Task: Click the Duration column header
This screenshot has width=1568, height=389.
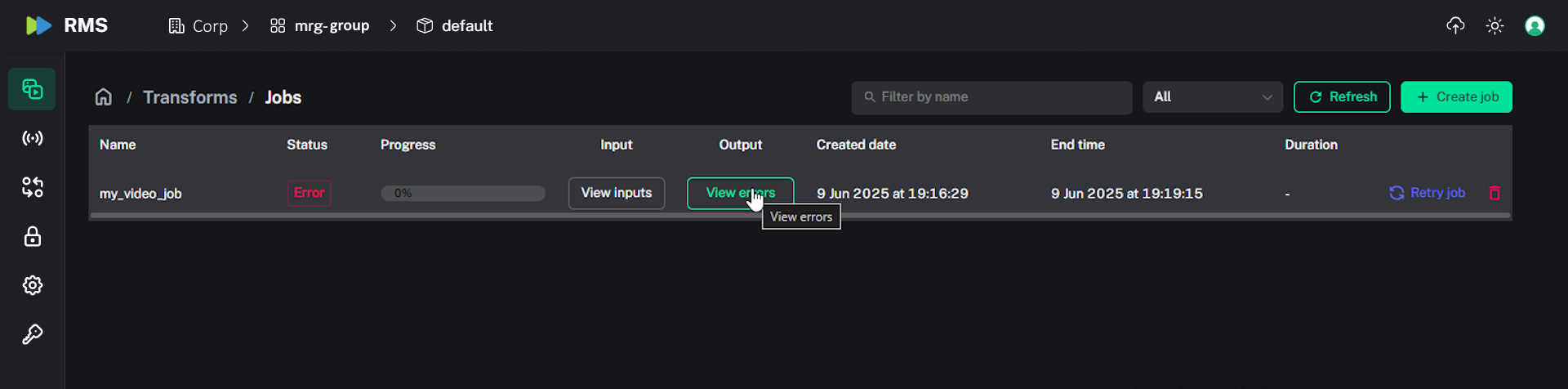Action: click(1311, 145)
